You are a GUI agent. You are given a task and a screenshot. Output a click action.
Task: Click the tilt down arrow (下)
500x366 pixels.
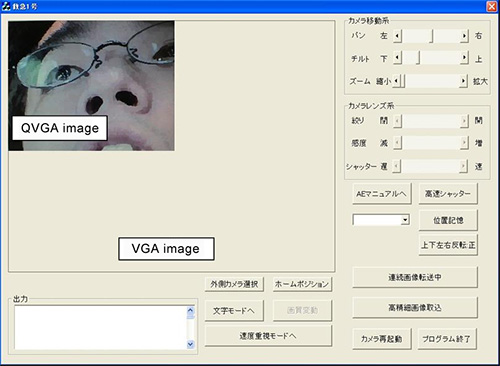397,58
